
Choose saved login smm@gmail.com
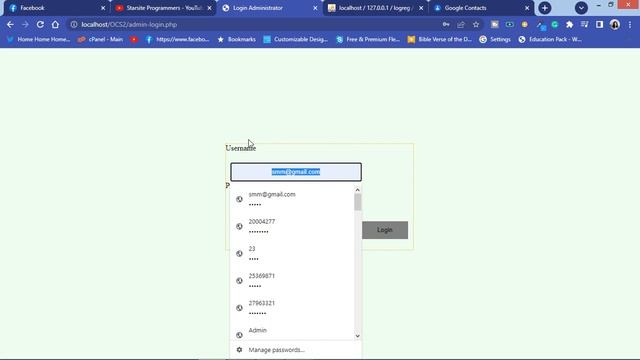pyautogui.click(x=292, y=199)
